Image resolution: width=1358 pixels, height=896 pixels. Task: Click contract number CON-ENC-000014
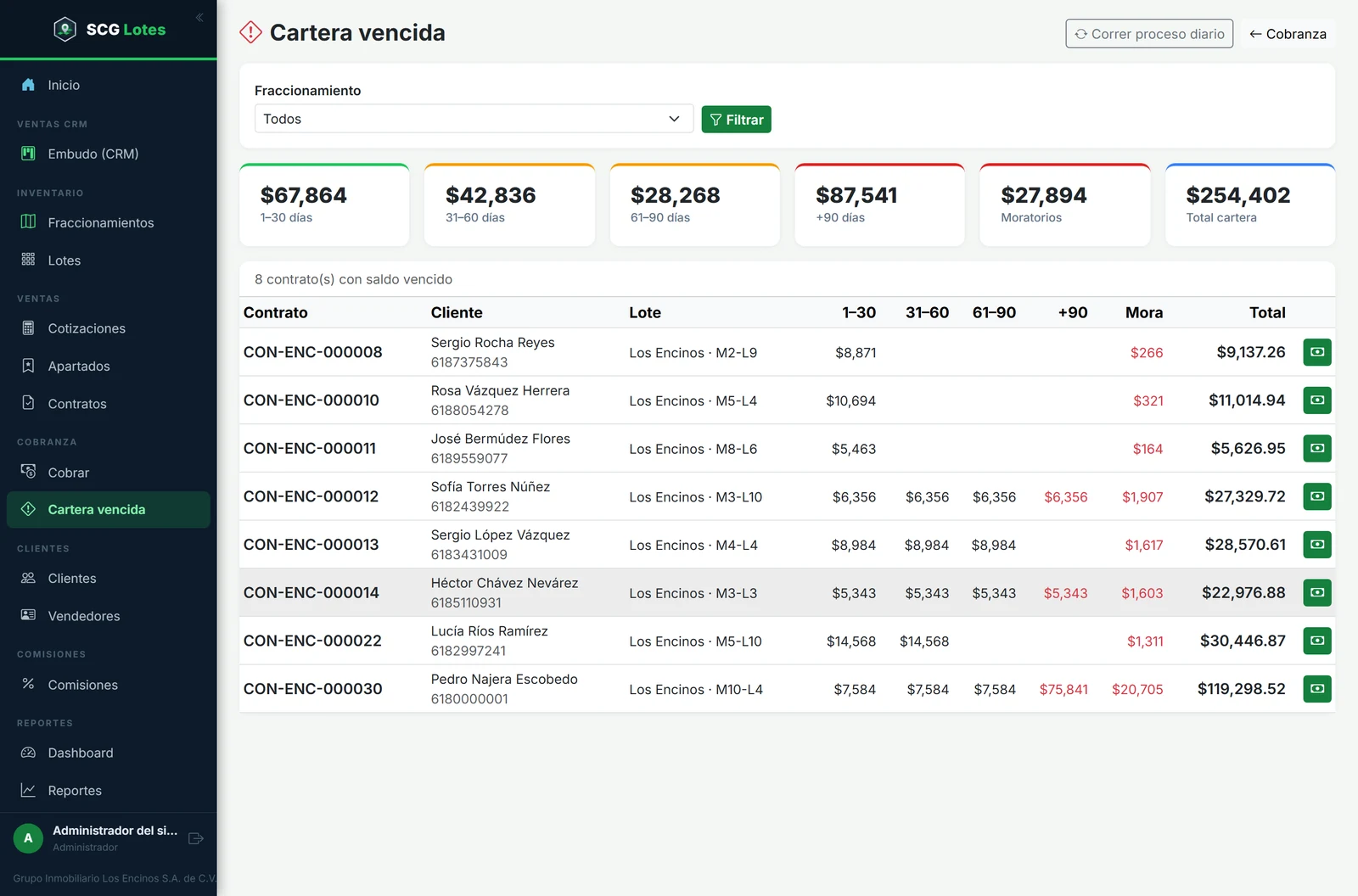311,592
